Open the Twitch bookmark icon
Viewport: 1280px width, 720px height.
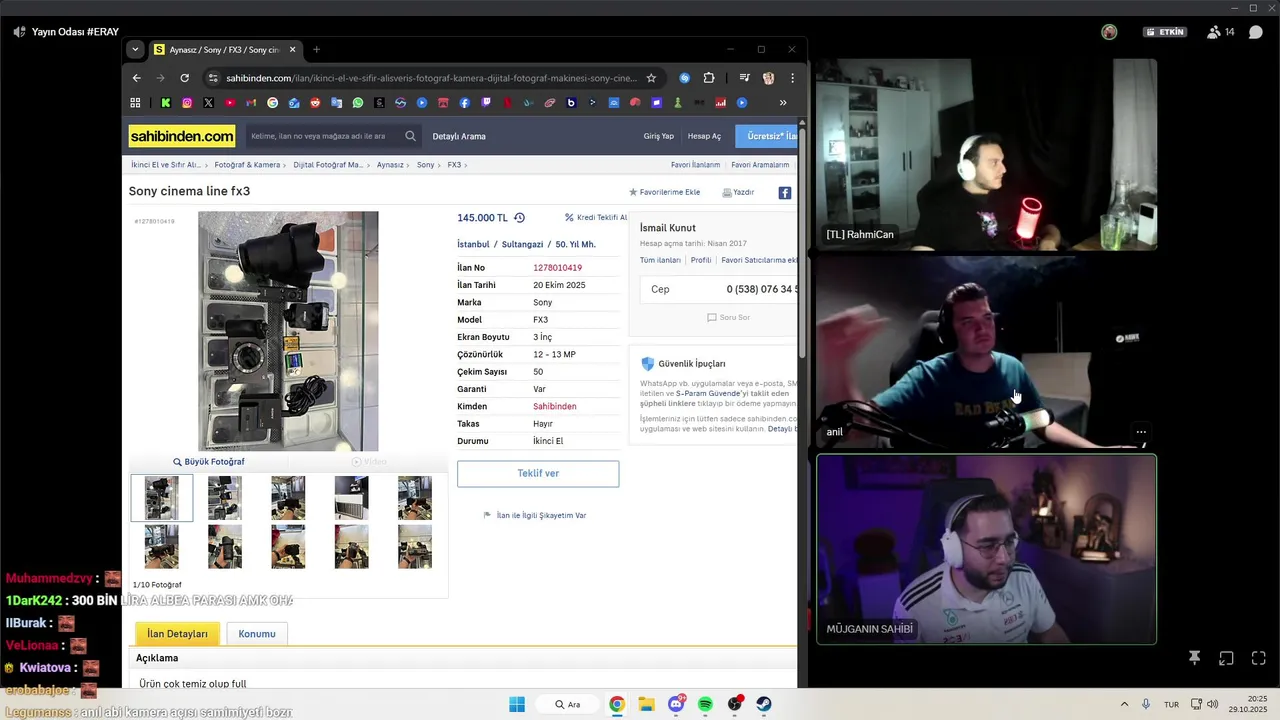[x=486, y=102]
